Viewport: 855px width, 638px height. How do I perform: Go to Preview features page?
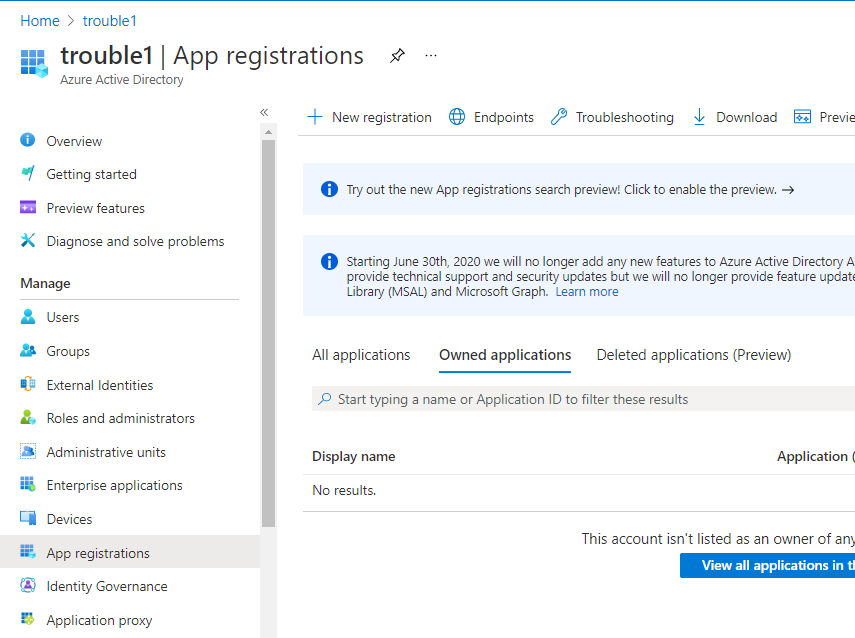click(95, 208)
